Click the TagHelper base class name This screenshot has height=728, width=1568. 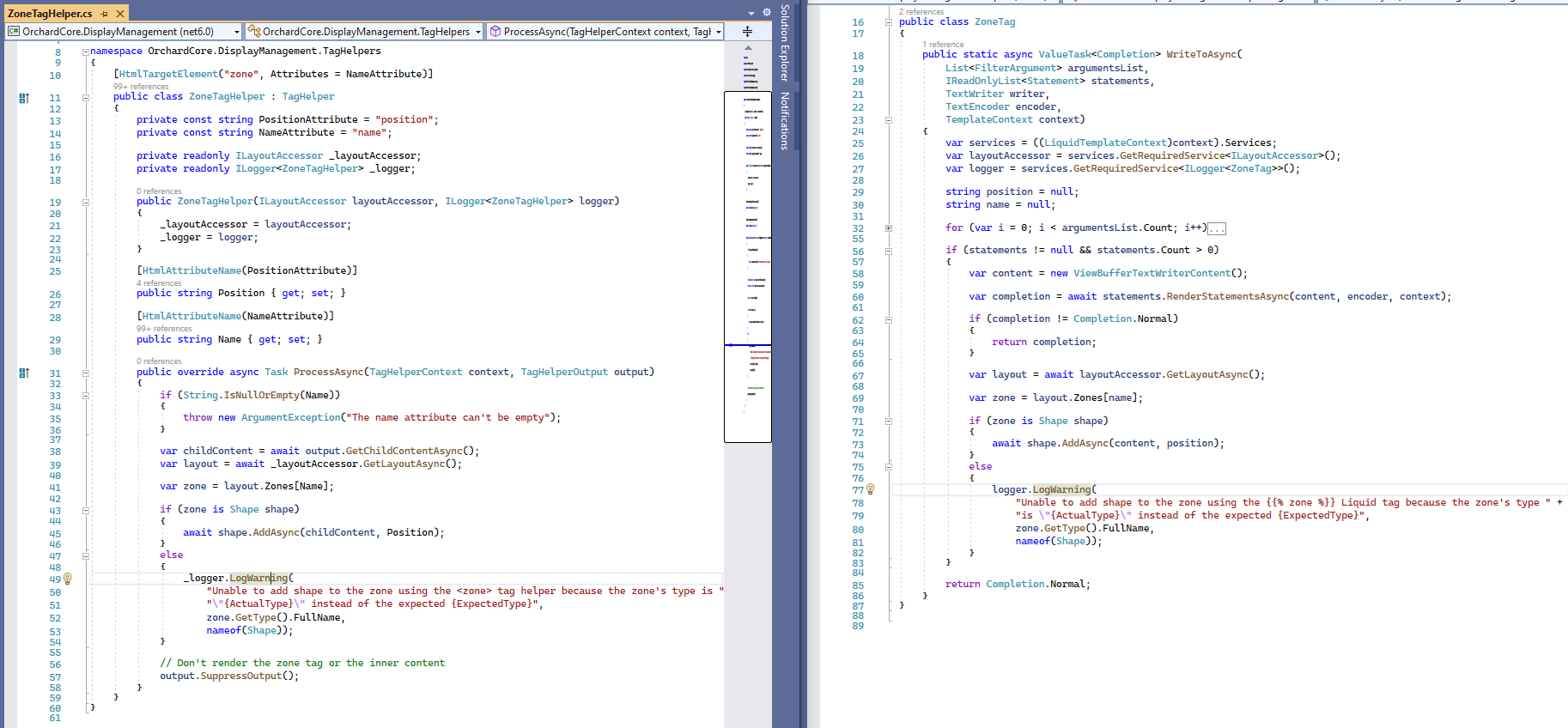pos(308,97)
